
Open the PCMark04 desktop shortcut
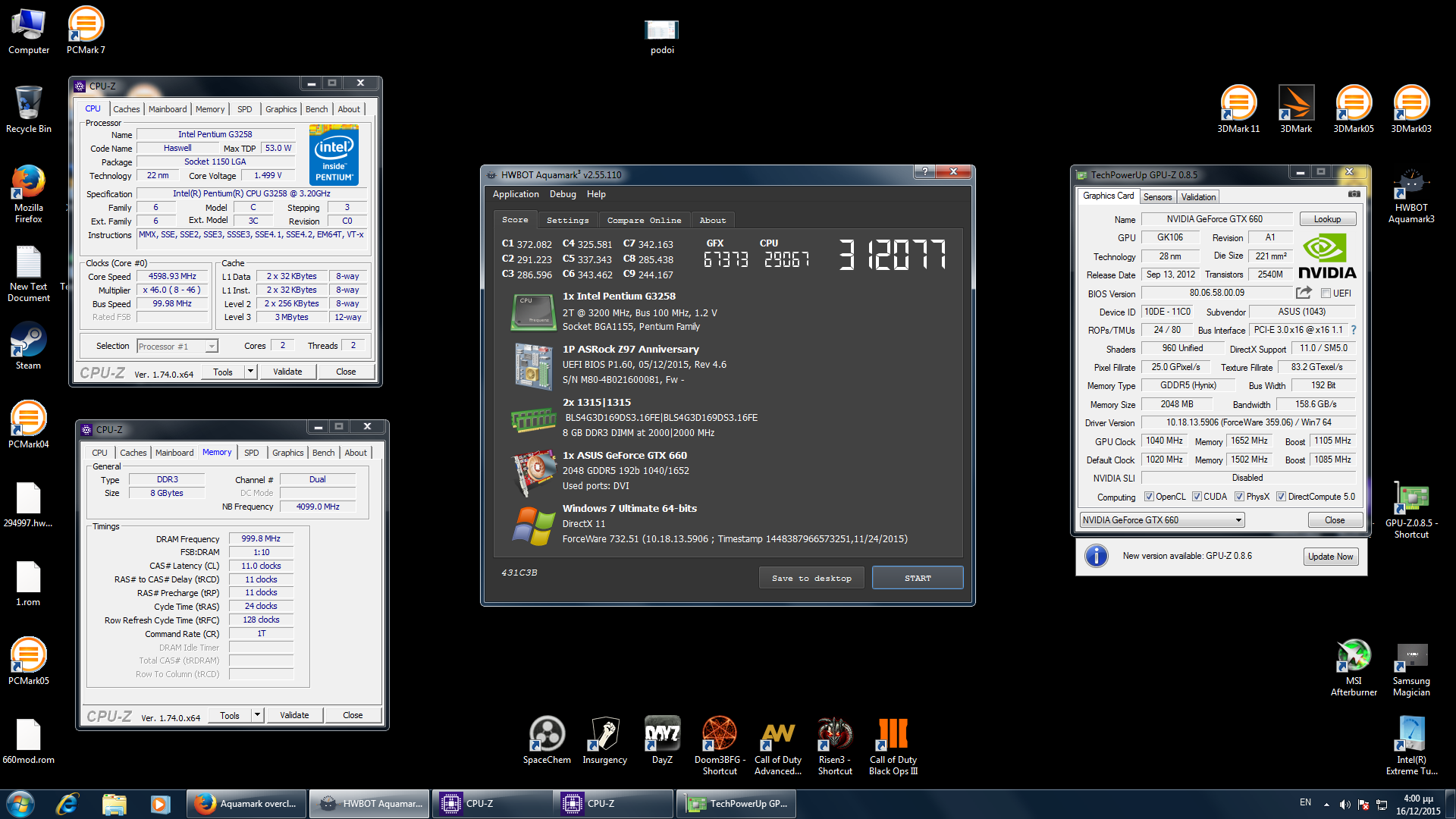point(29,425)
